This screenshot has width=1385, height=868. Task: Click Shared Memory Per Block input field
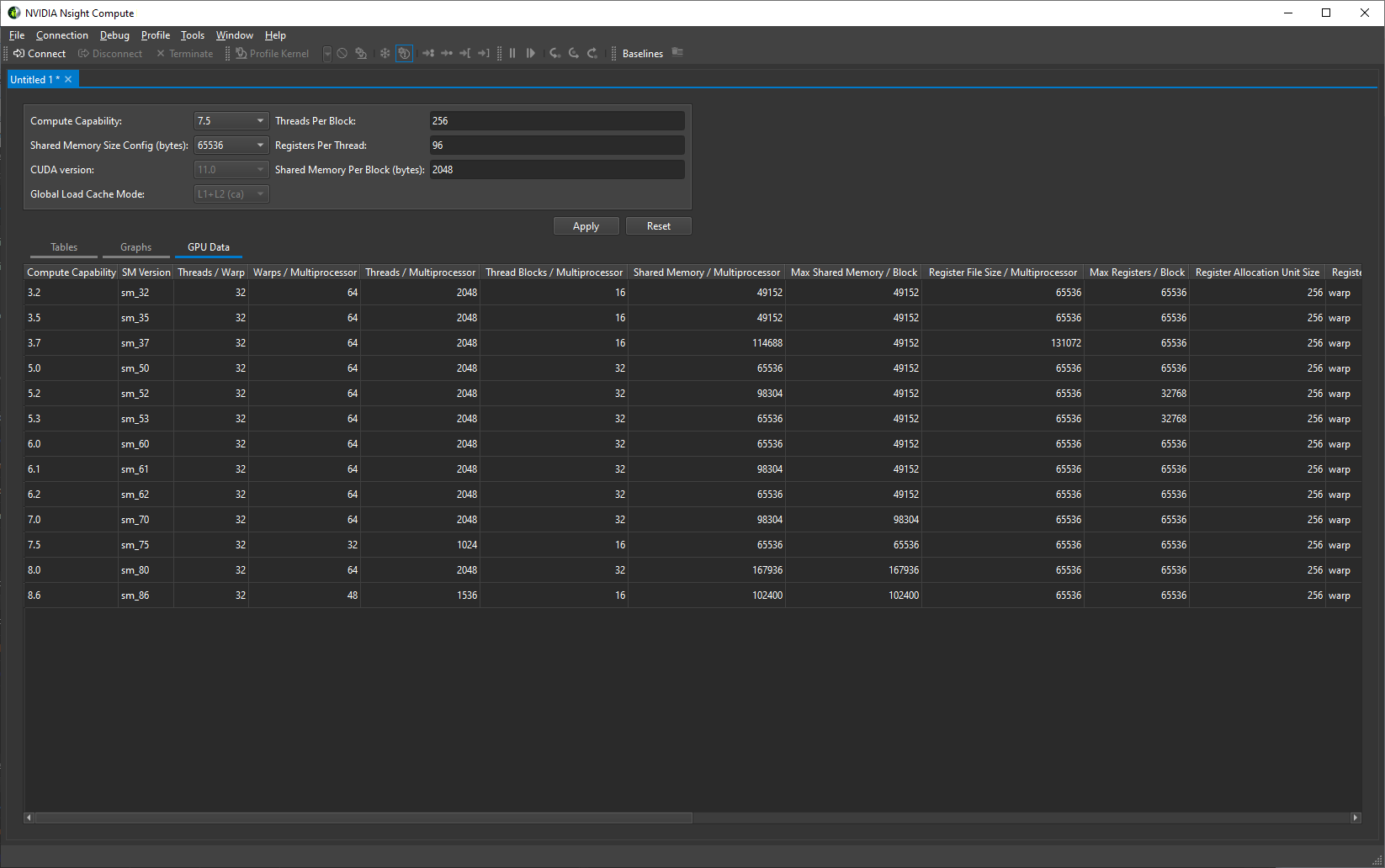click(x=557, y=170)
